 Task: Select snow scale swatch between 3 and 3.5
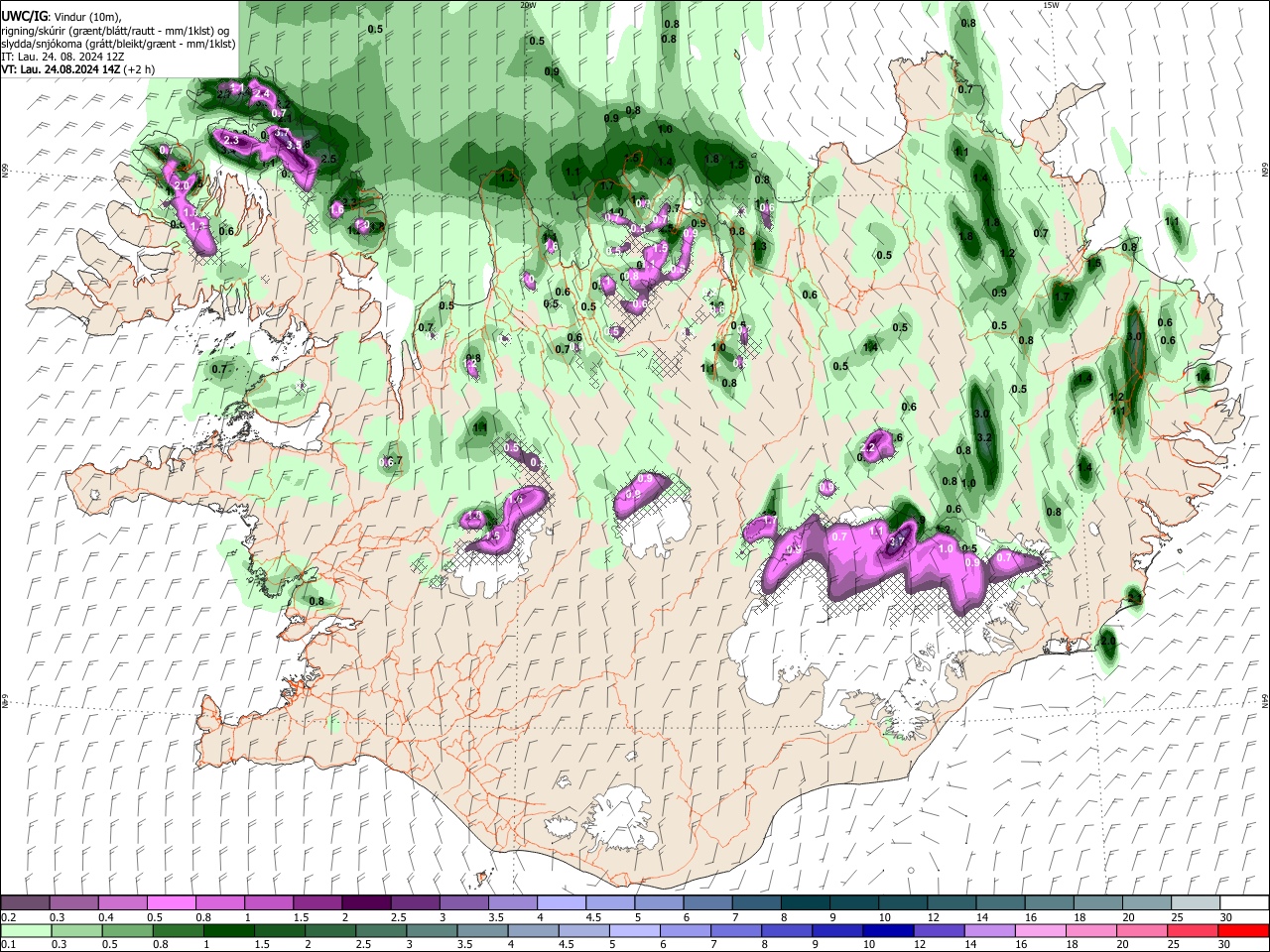tap(462, 903)
